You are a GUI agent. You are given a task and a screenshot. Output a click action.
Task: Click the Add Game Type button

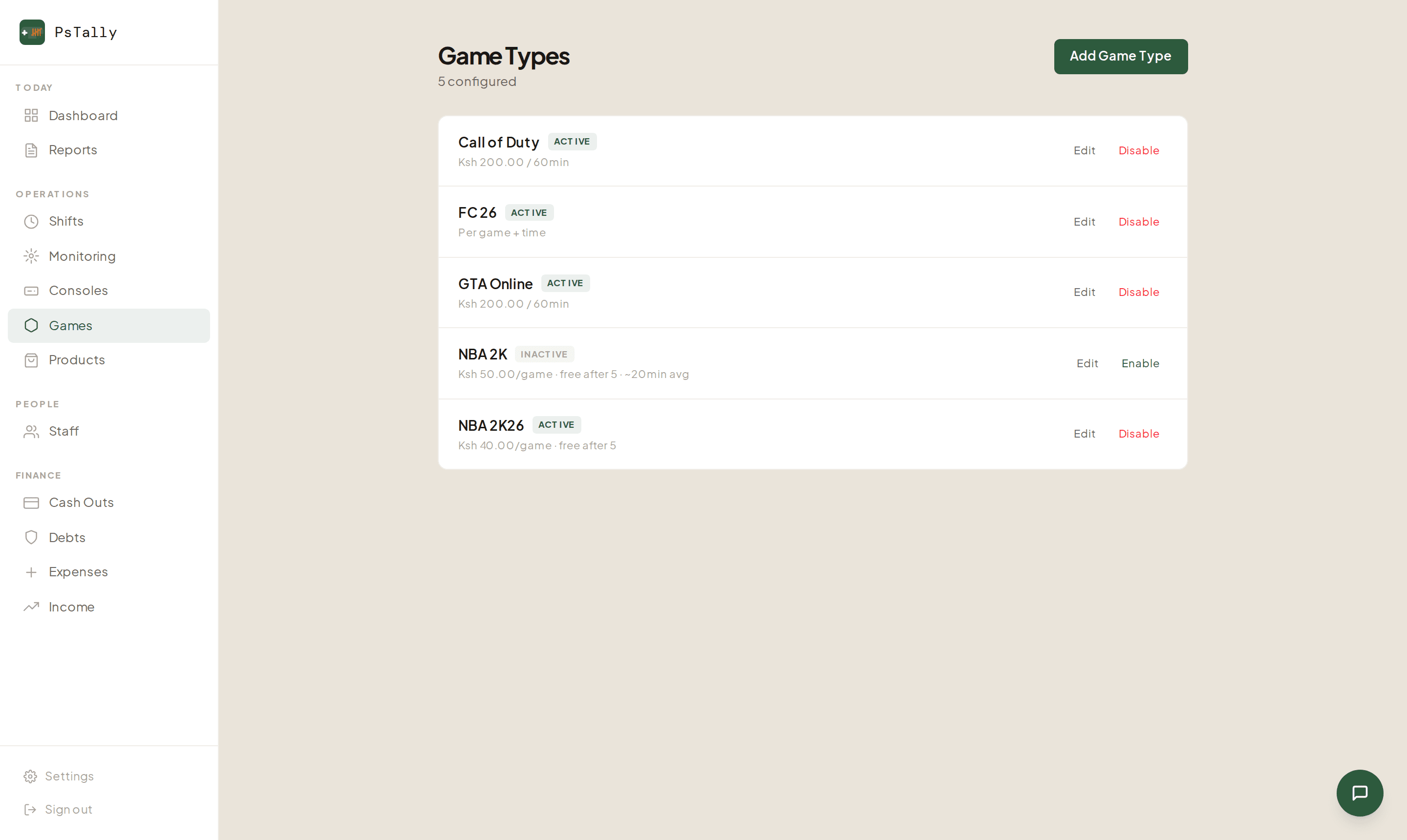[1121, 56]
